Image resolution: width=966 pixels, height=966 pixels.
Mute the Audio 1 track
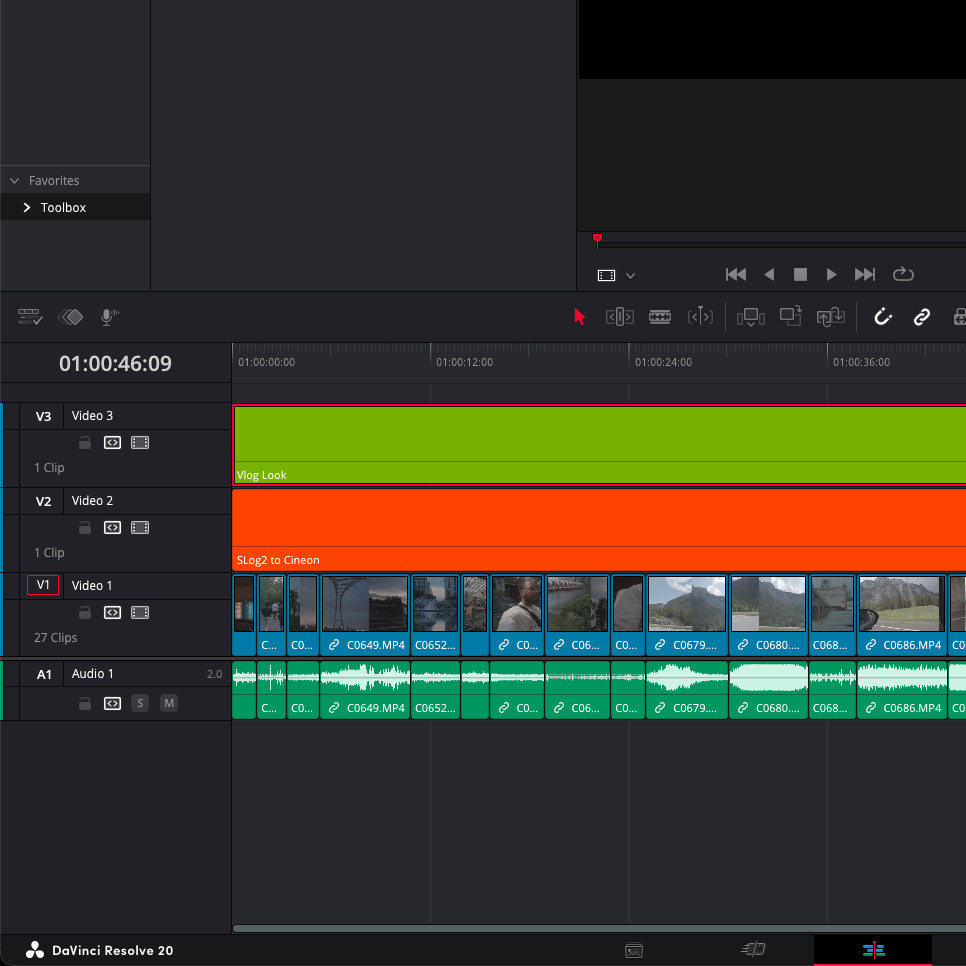[x=169, y=703]
